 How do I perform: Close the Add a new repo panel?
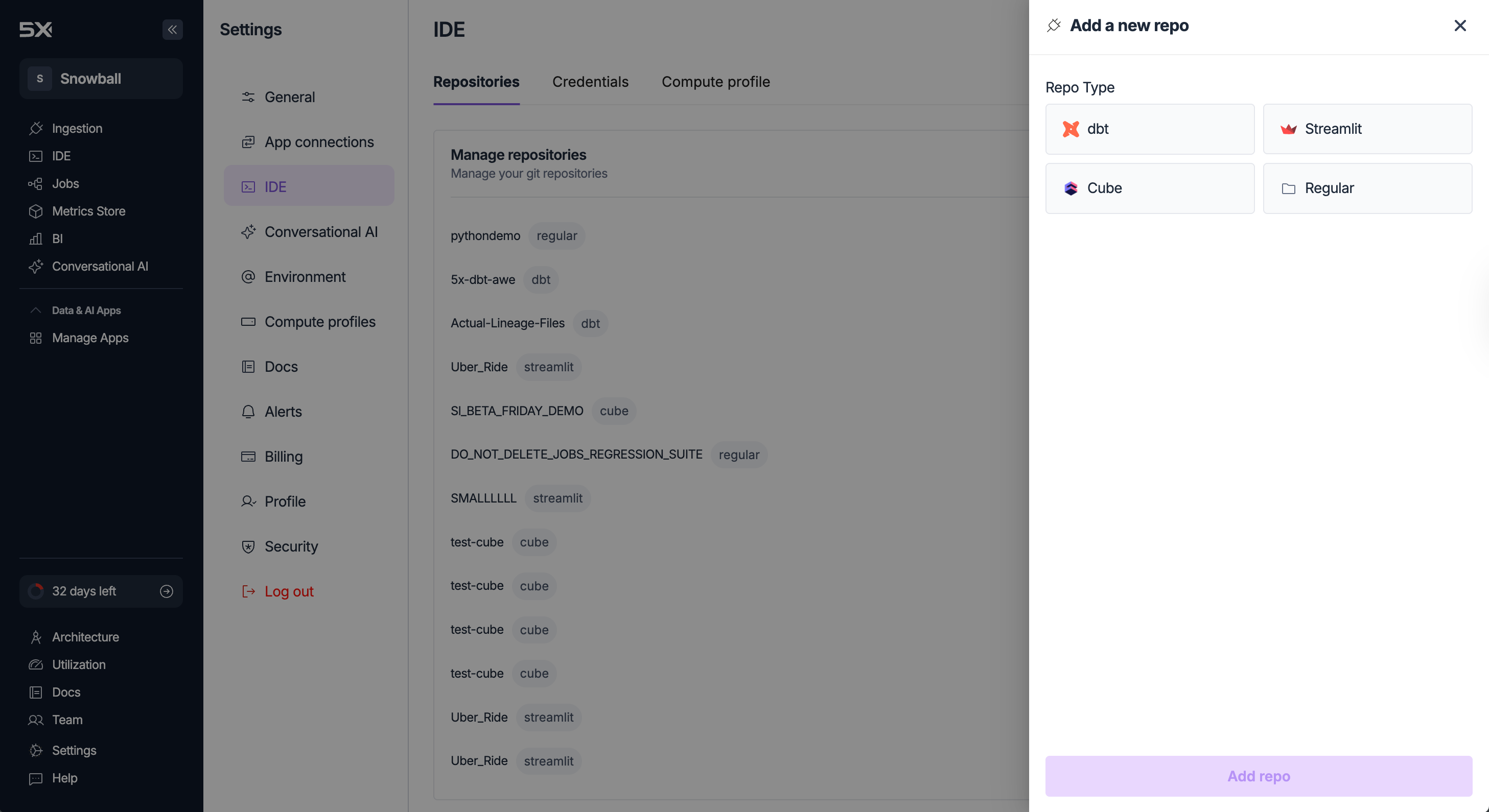tap(1460, 26)
